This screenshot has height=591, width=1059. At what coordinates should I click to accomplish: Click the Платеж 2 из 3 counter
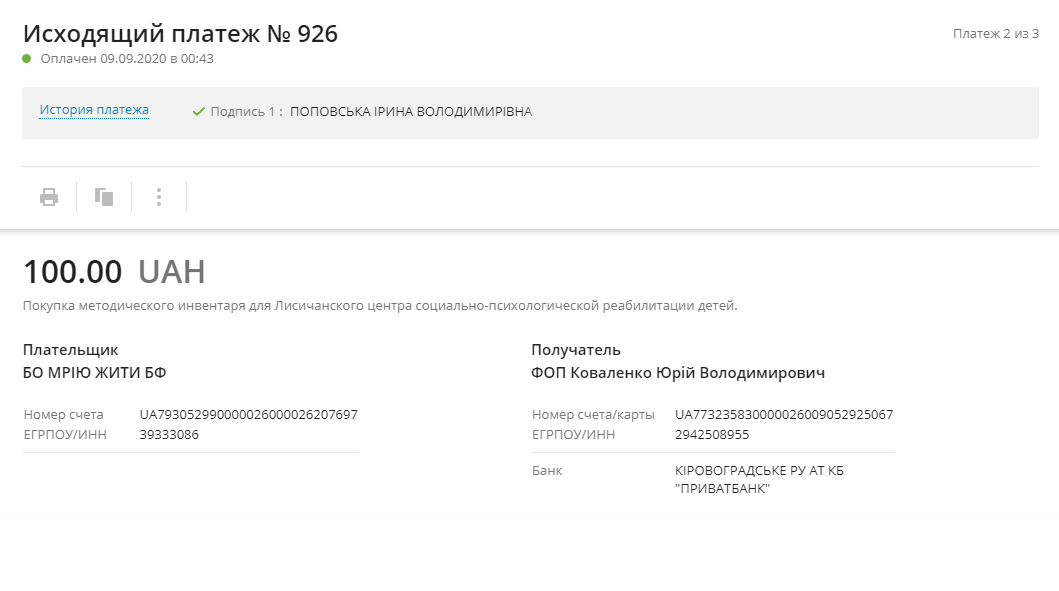pos(996,34)
